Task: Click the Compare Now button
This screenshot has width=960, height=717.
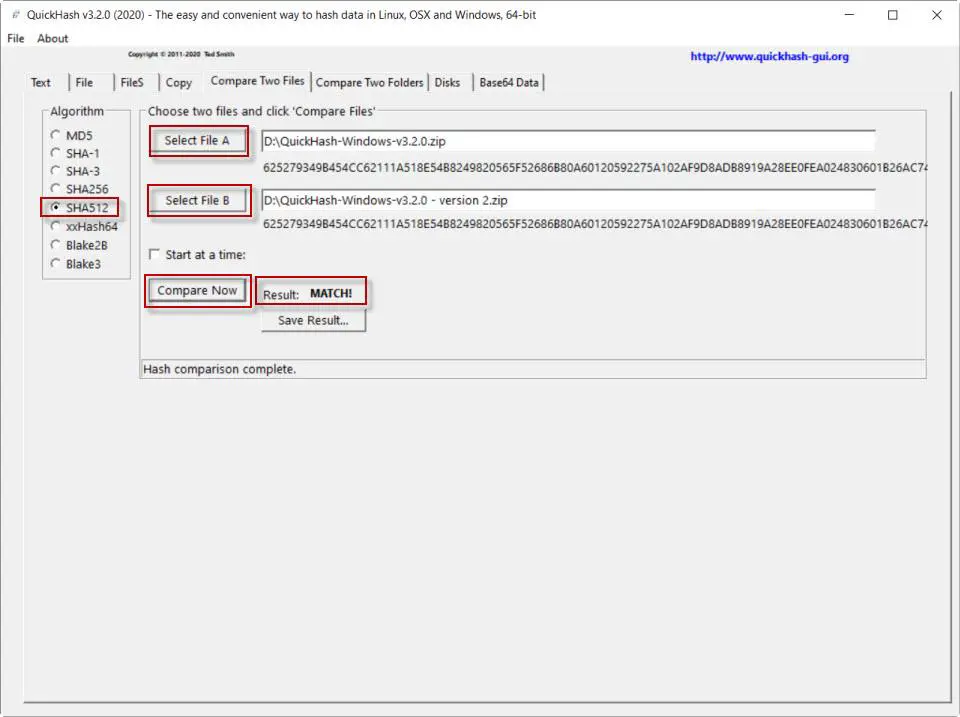Action: (x=197, y=290)
